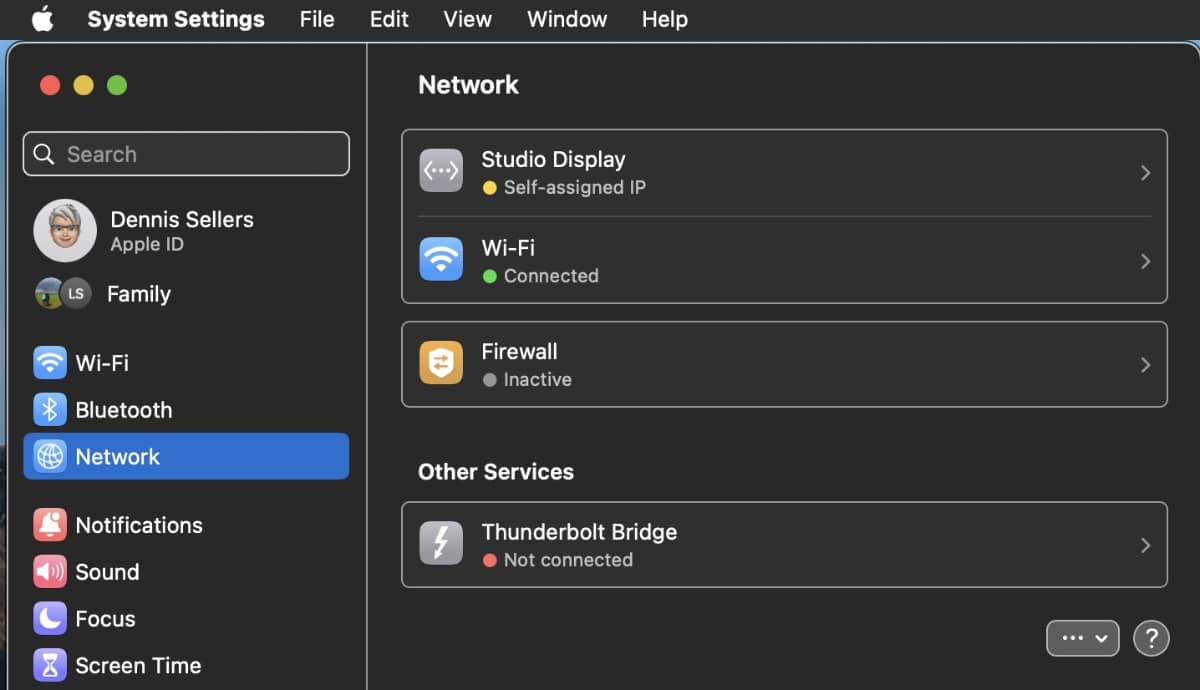The image size is (1200, 690).
Task: Click the Notifications bell icon
Action: [50, 525]
